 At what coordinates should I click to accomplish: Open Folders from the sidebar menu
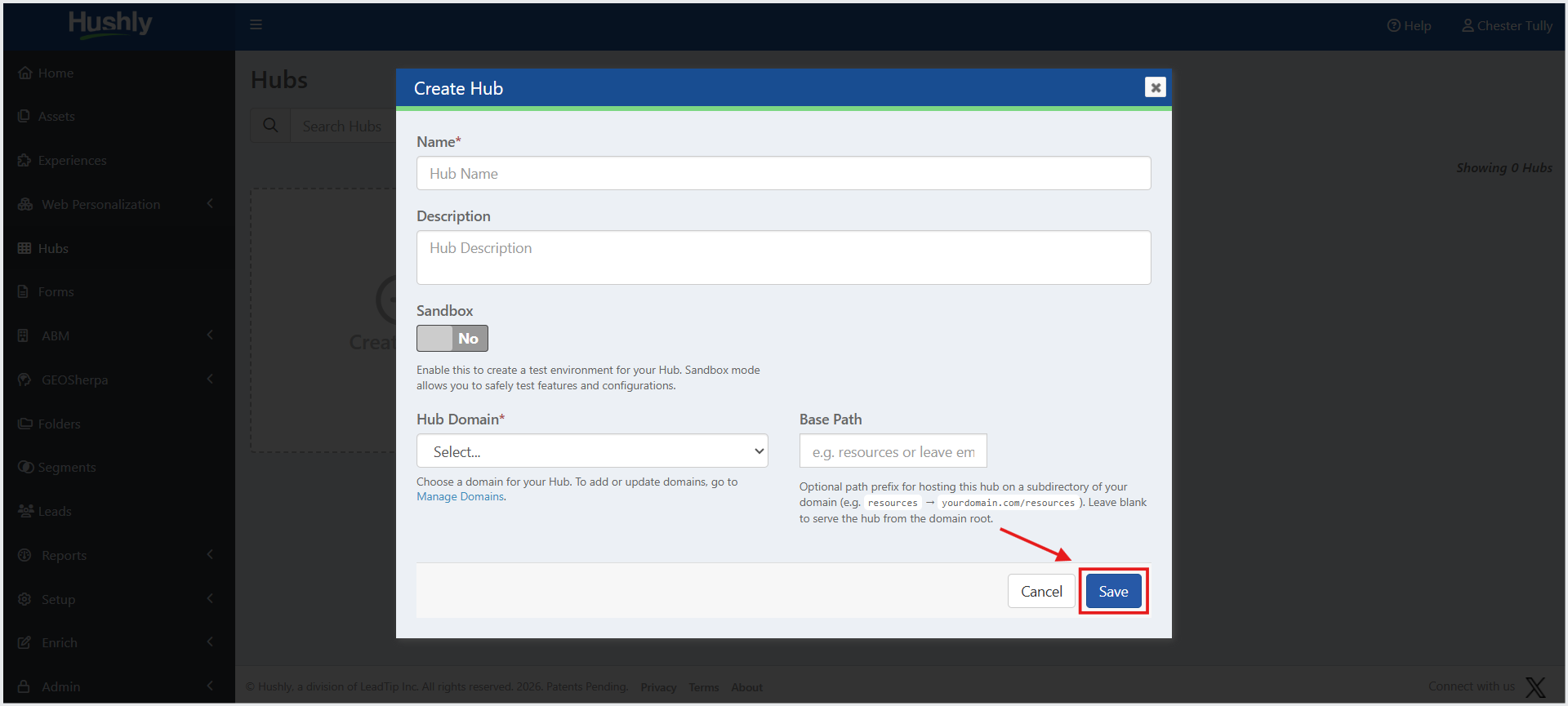pyautogui.click(x=60, y=424)
